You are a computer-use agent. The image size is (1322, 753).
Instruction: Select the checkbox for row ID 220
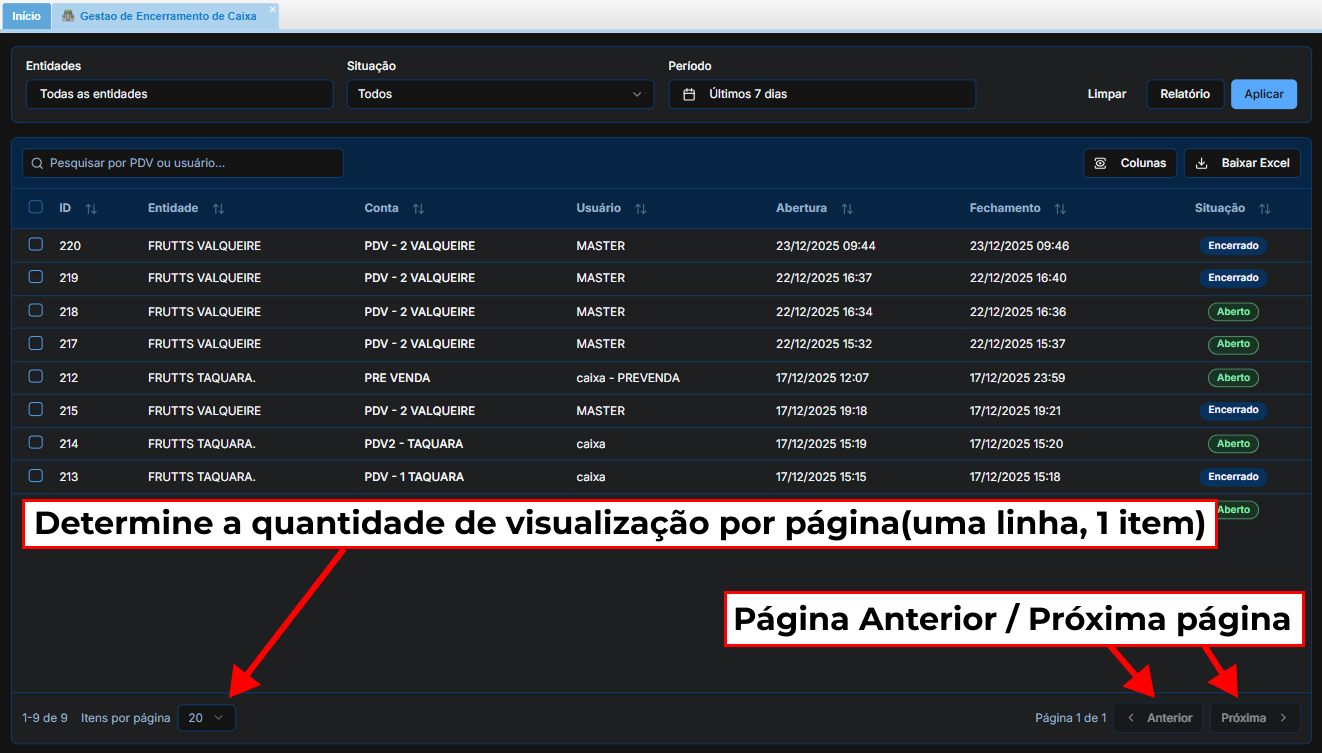(36, 244)
